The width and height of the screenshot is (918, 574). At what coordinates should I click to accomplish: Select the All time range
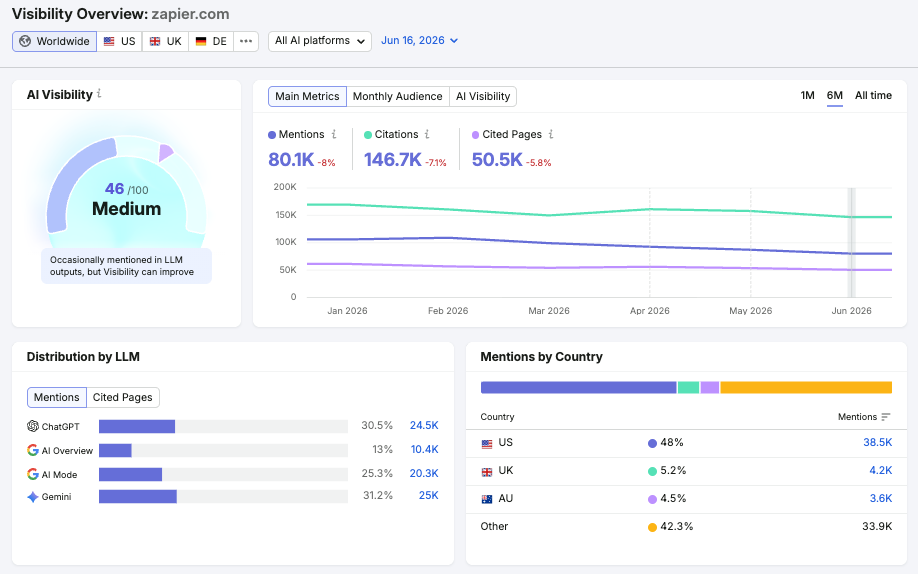873,95
